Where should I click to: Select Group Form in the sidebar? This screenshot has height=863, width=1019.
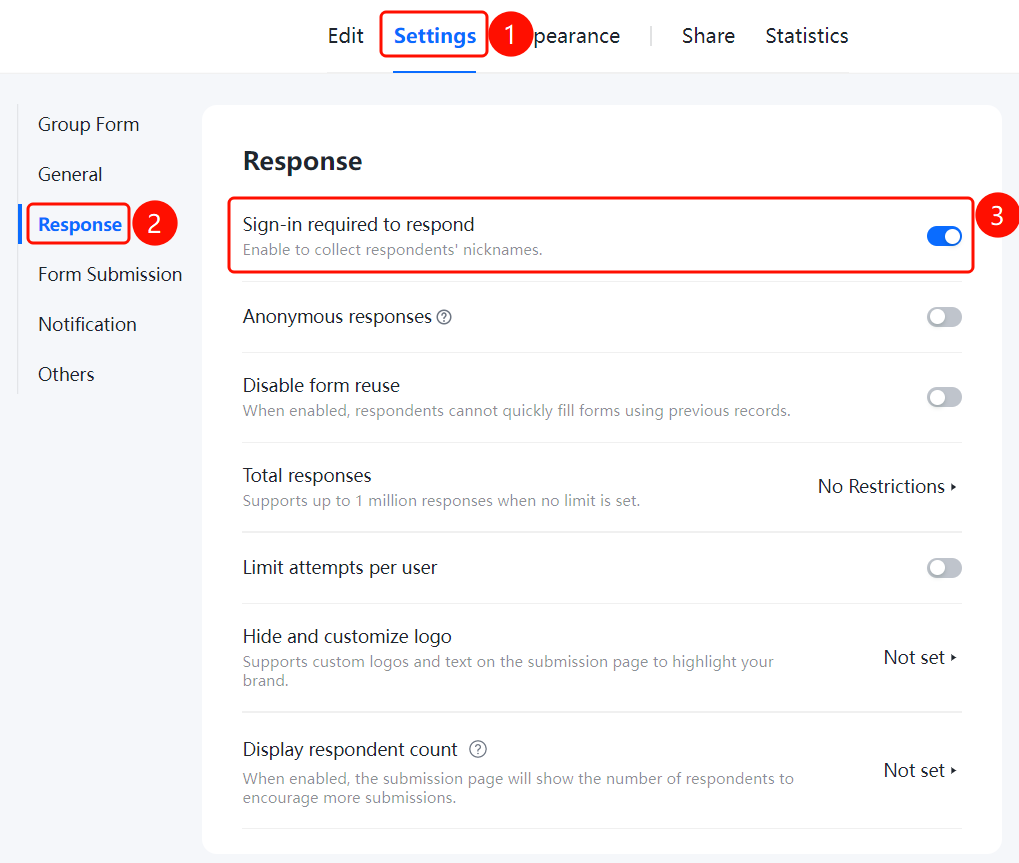coord(88,124)
